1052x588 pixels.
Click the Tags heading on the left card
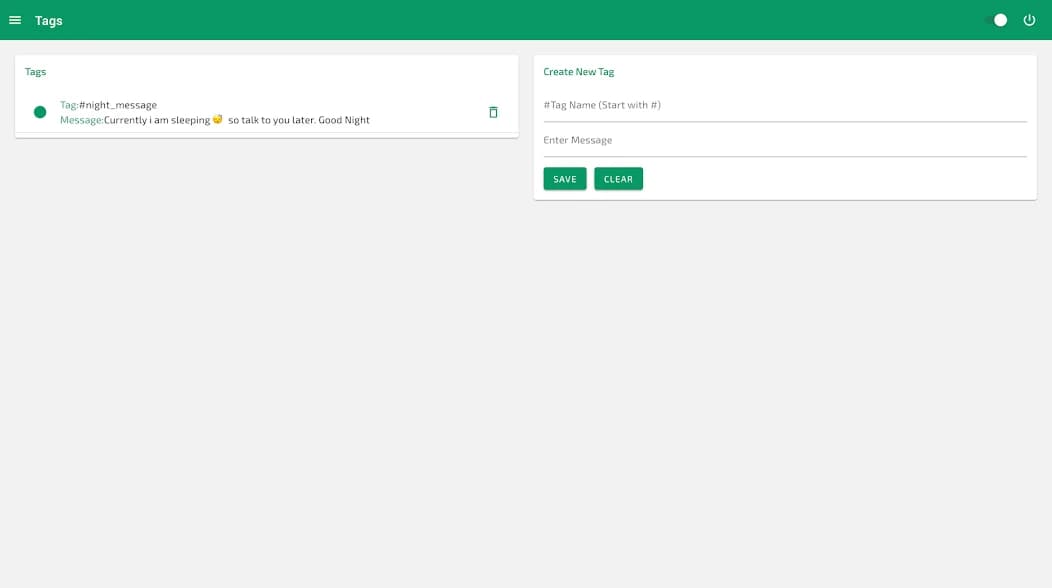[36, 71]
